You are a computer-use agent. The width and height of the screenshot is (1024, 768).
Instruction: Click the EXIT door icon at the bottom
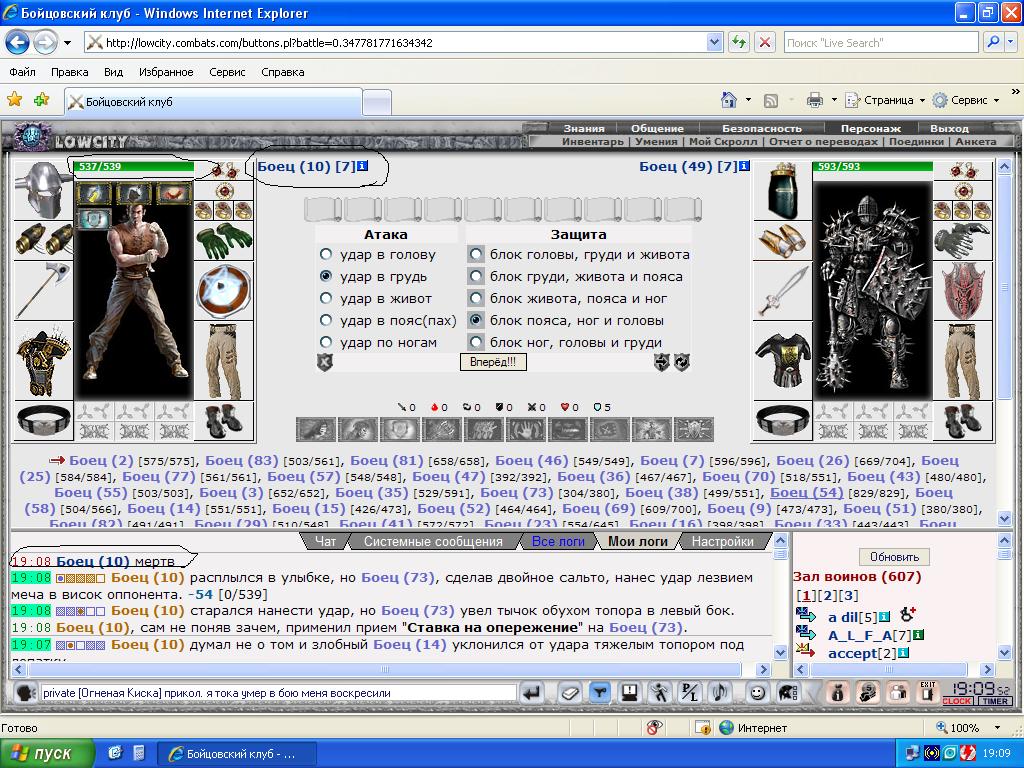[927, 692]
